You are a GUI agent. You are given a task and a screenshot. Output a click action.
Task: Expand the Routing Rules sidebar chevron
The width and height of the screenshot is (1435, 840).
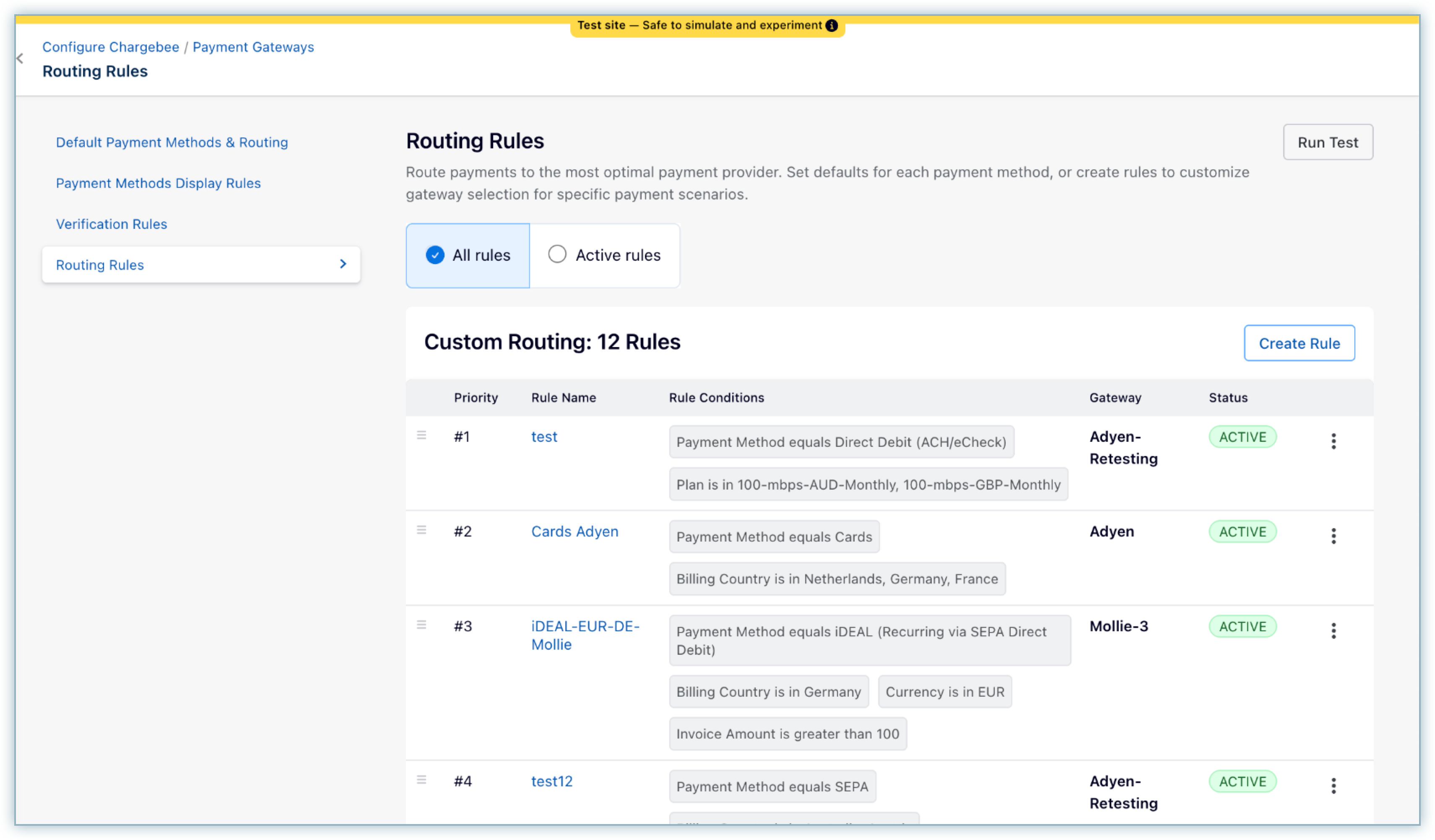point(343,264)
